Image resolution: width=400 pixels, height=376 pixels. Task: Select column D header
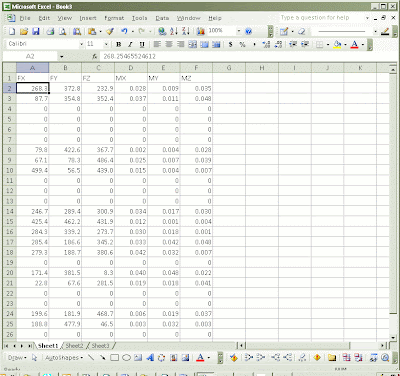pos(131,68)
